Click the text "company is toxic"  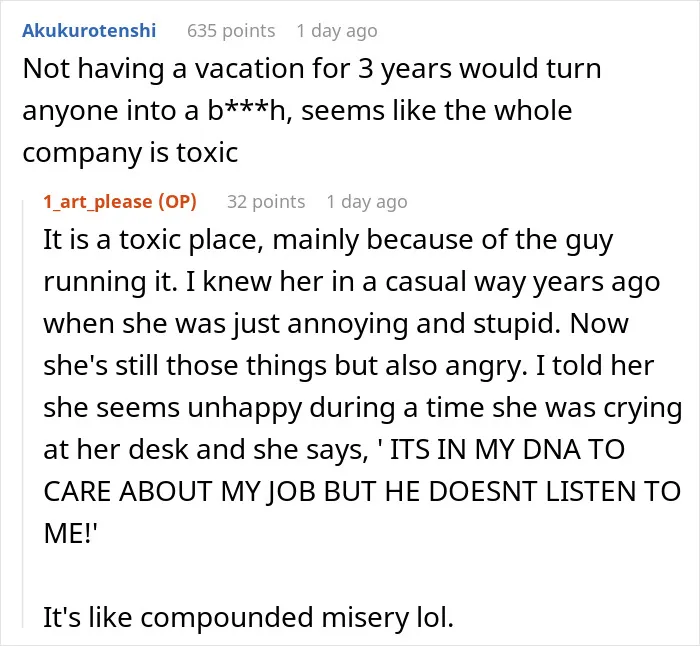130,153
